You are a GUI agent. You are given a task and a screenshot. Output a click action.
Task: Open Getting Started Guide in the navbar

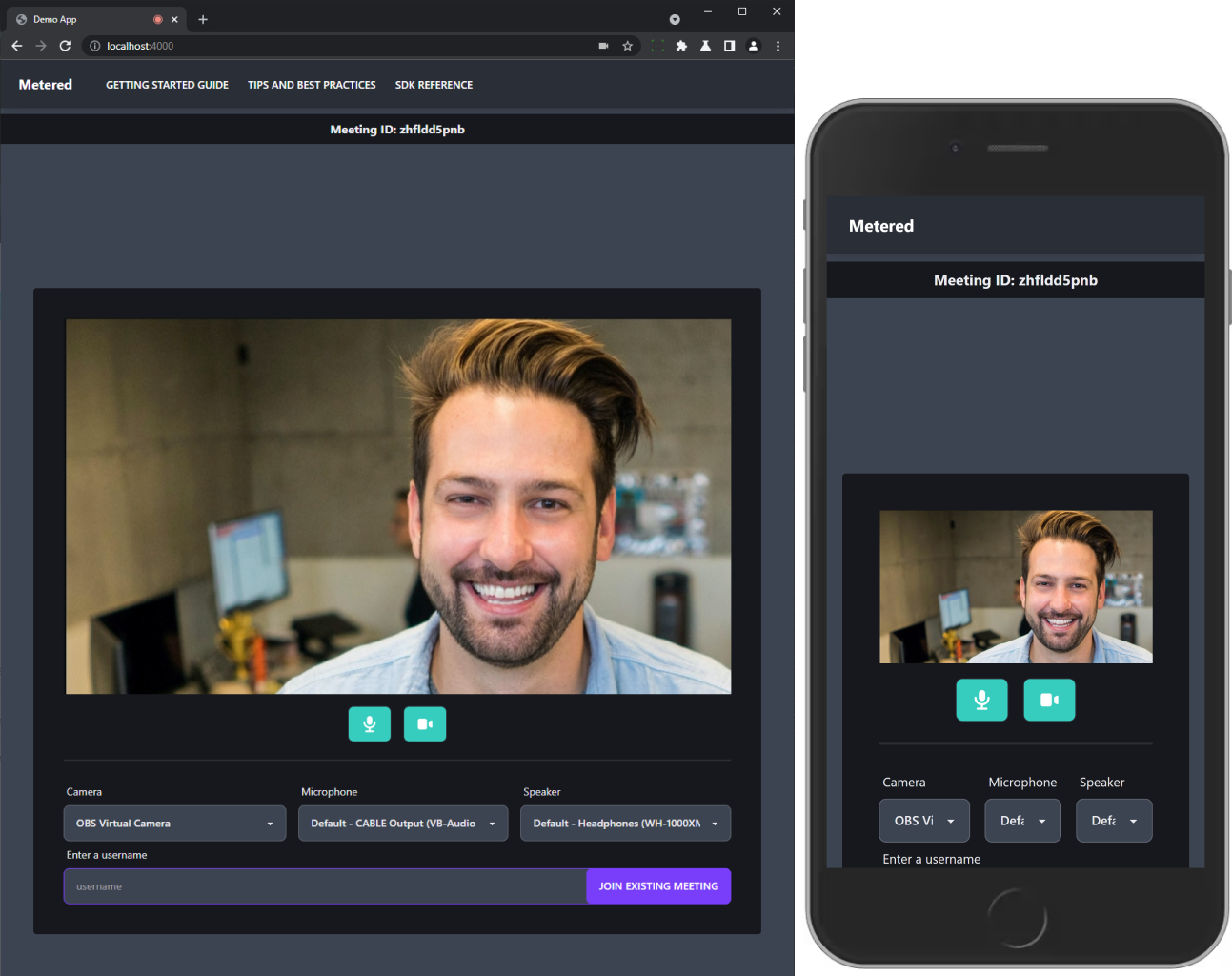pos(167,85)
